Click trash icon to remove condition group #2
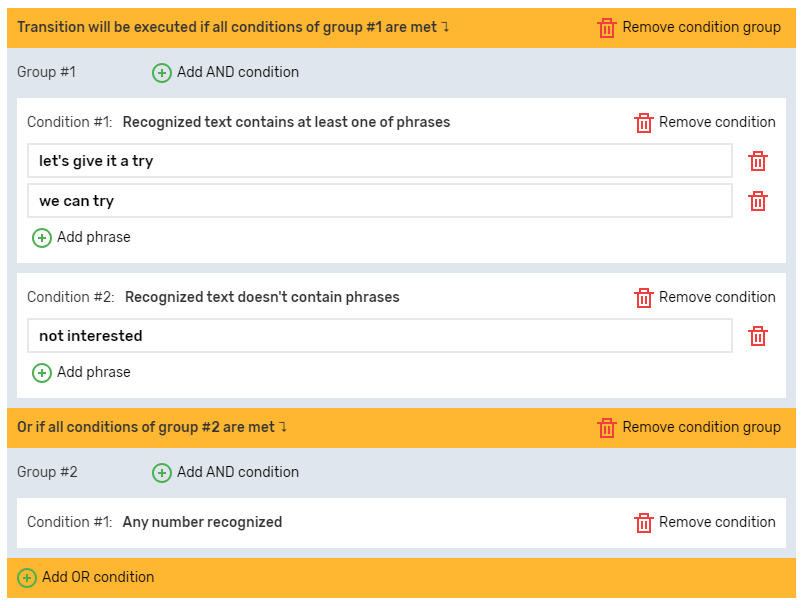 click(x=607, y=428)
